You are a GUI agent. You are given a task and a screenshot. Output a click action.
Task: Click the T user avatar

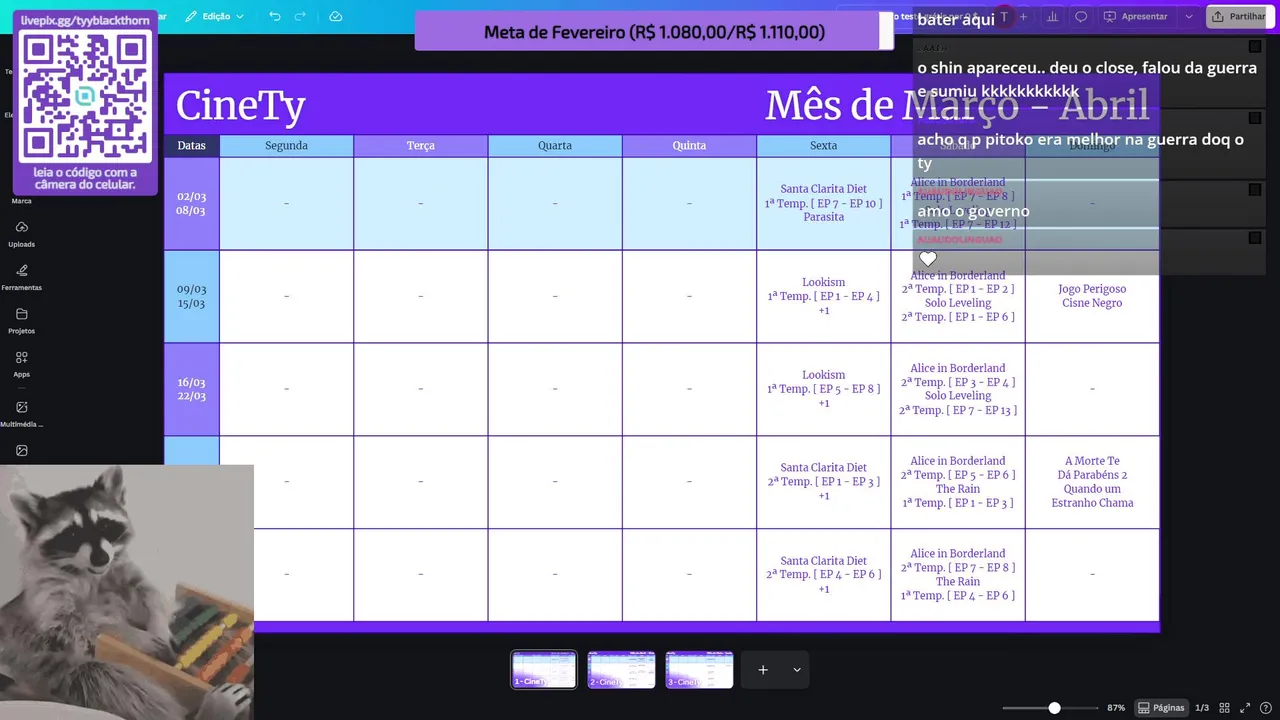1003,16
